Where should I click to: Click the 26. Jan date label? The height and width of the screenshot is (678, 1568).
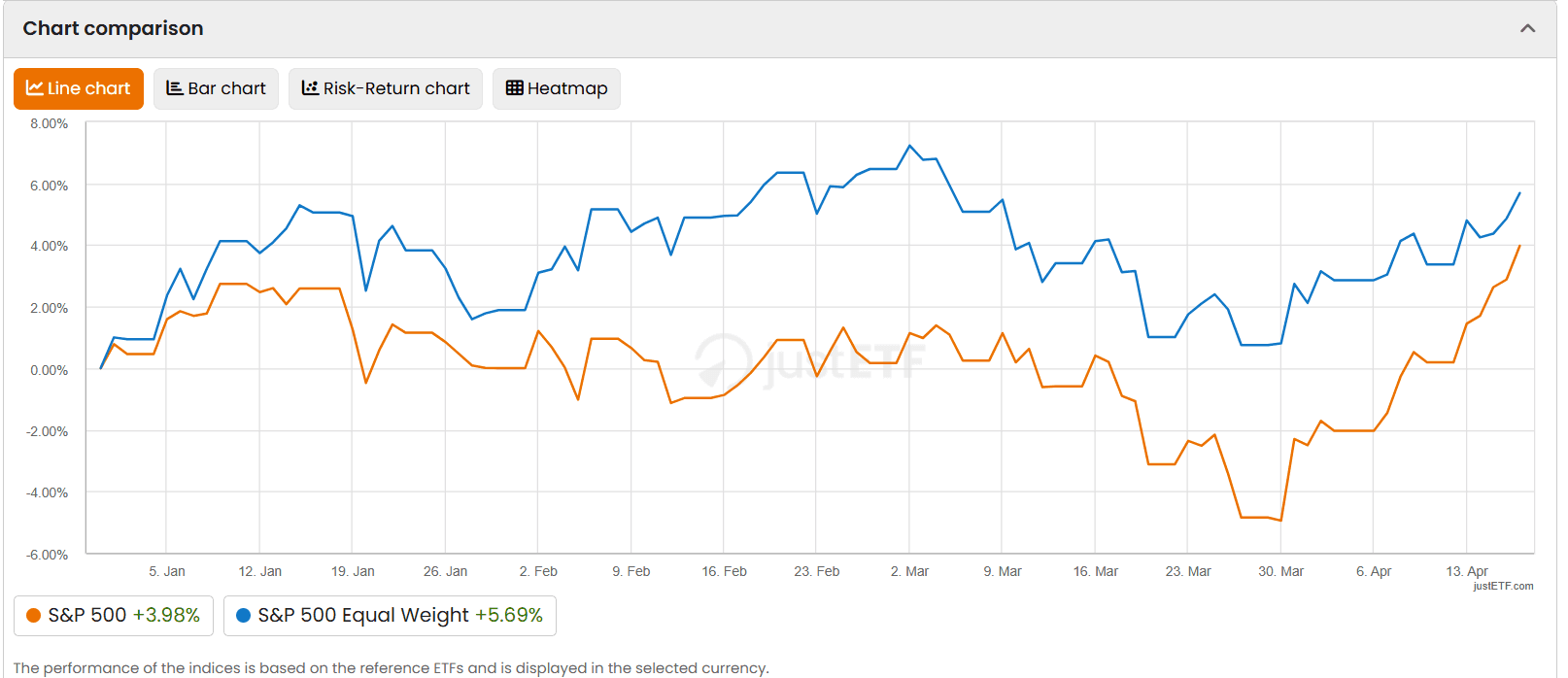coord(446,571)
